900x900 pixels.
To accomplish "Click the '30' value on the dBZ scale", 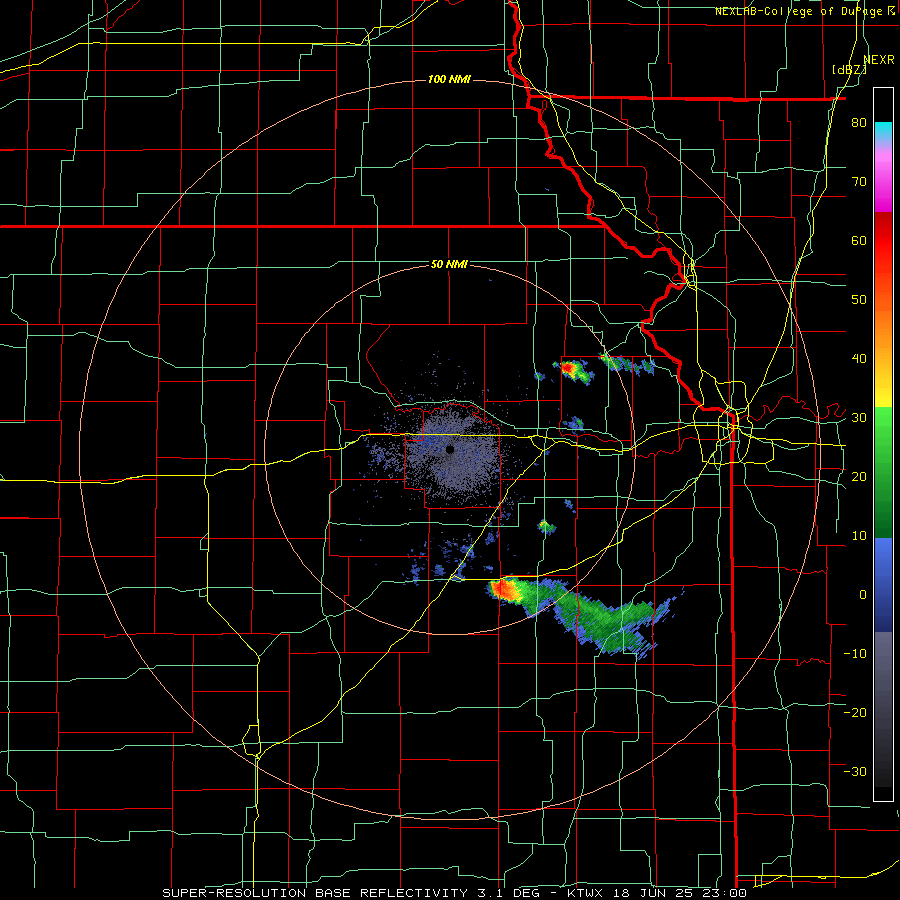I will point(859,418).
